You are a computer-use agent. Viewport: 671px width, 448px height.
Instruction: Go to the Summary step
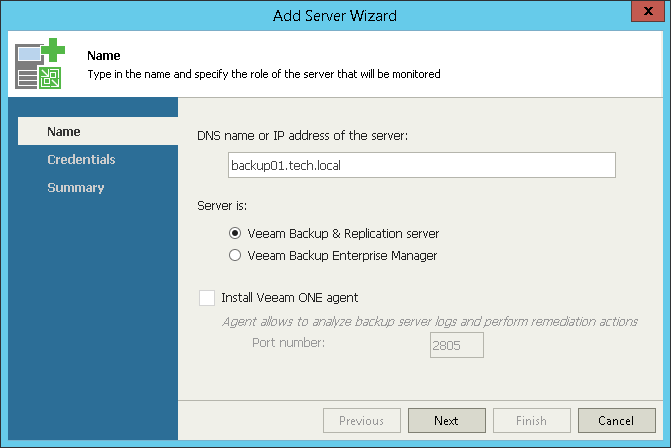point(75,188)
